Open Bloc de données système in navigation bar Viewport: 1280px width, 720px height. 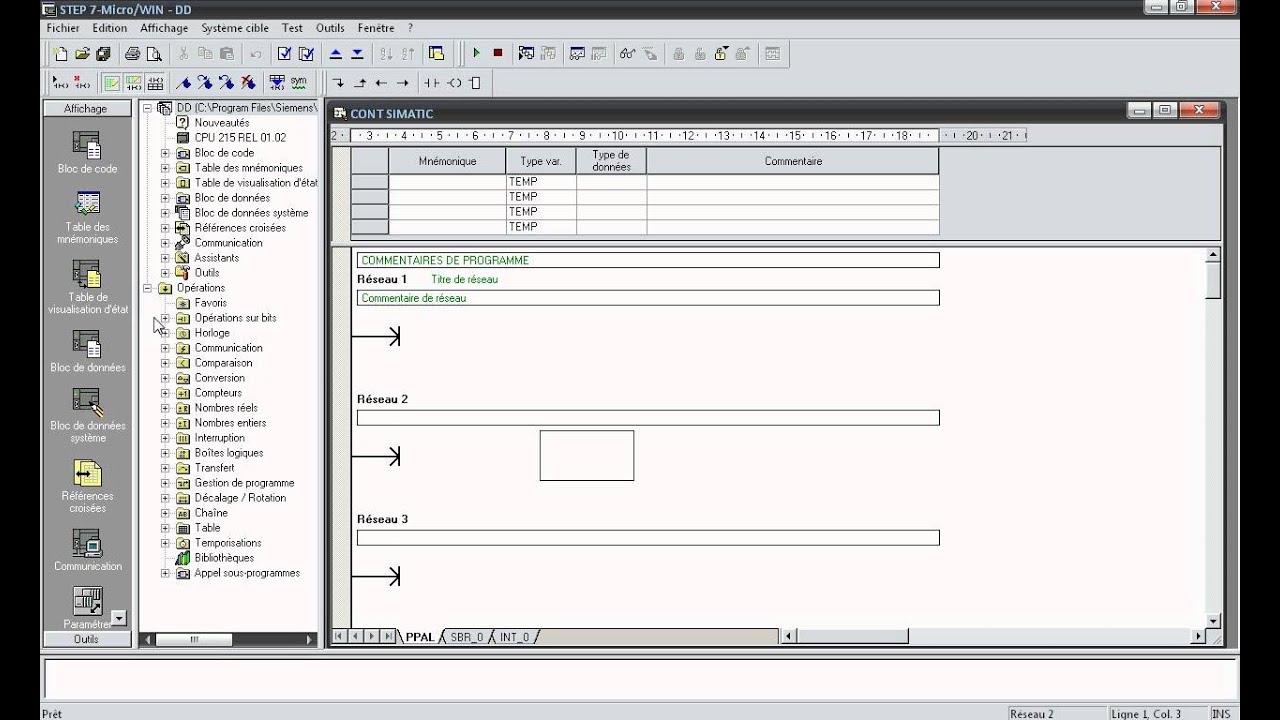tap(87, 415)
